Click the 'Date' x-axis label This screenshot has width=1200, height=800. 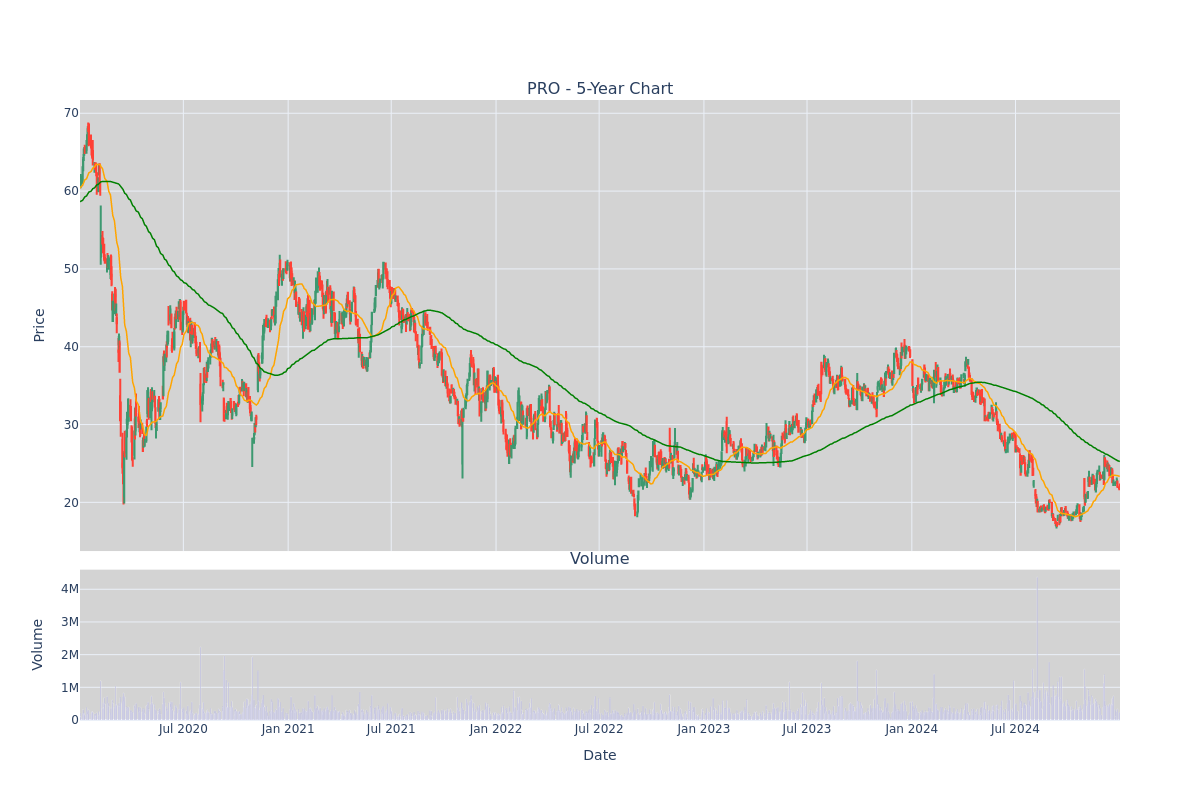point(600,756)
